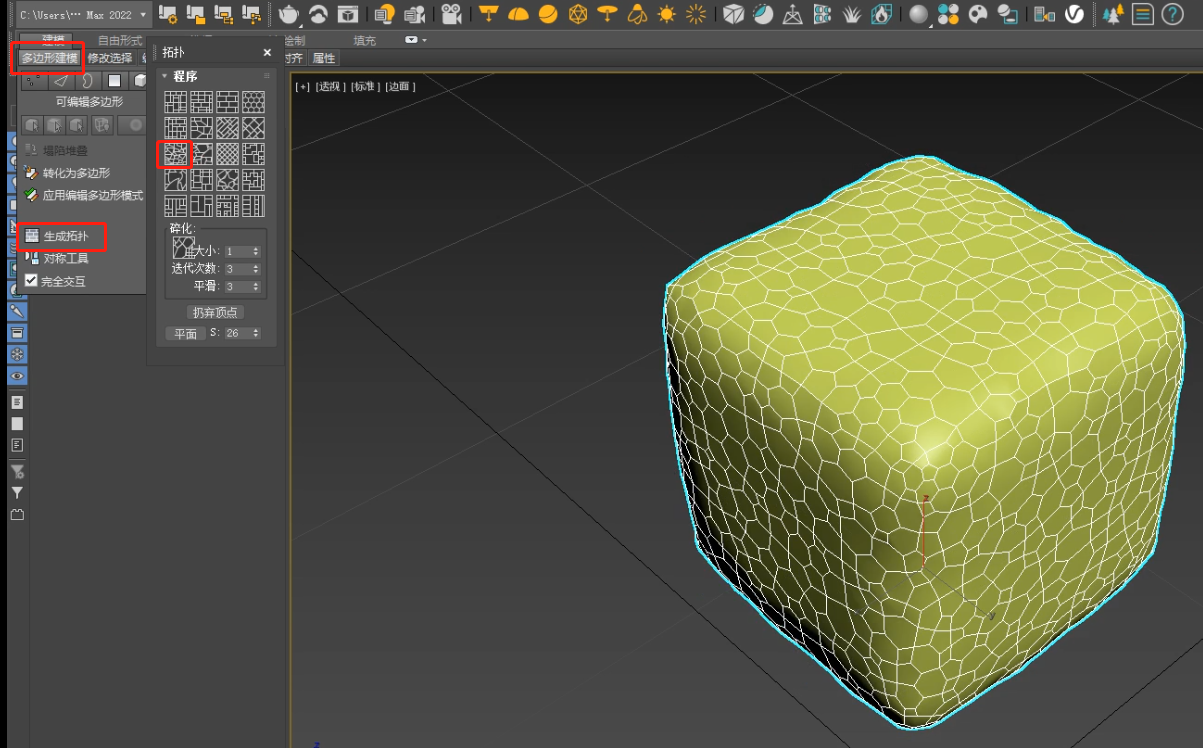The height and width of the screenshot is (748, 1203).
Task: Collapse the 程序 rollout
Action: [165, 76]
